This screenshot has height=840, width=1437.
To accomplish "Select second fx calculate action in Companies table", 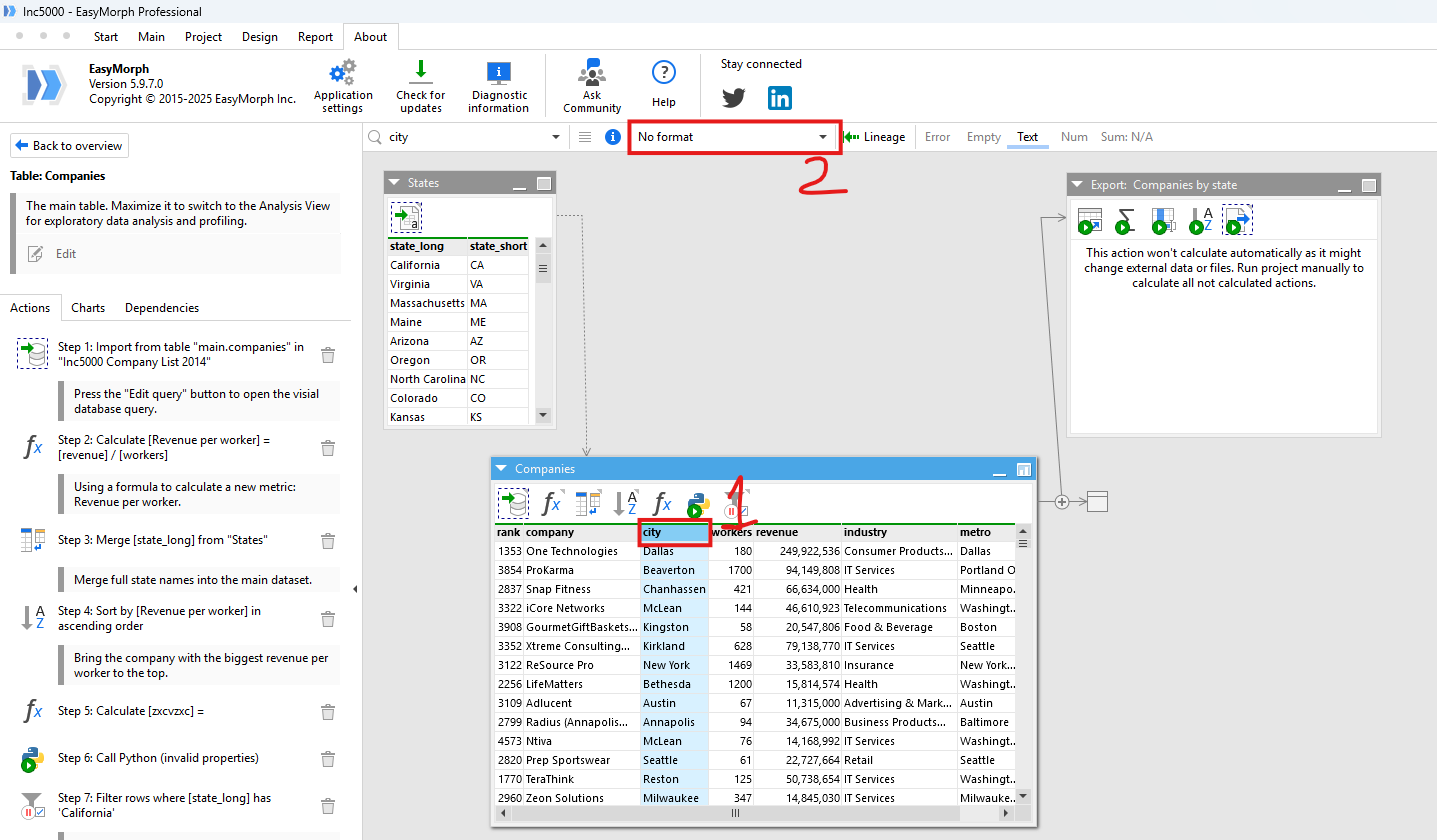I will click(x=662, y=503).
